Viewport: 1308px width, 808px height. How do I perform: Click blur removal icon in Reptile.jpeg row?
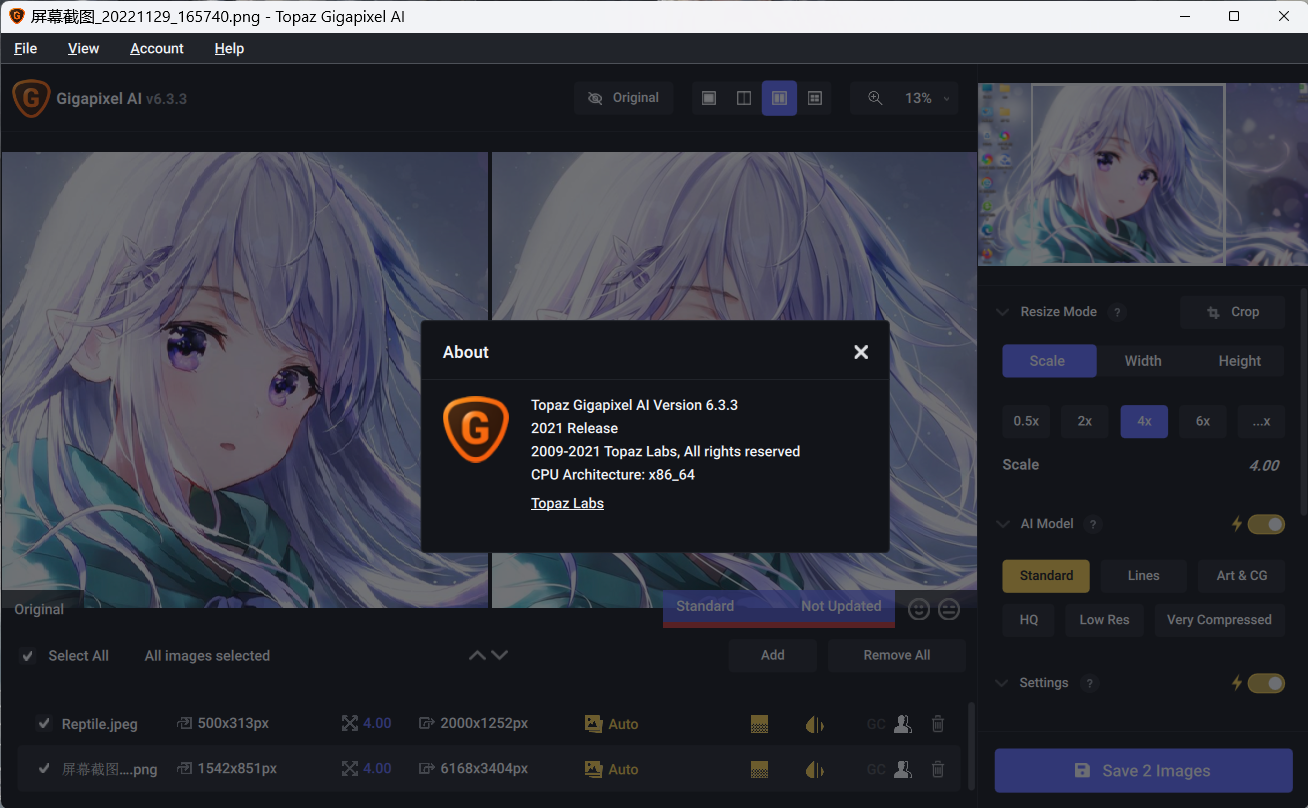pyautogui.click(x=815, y=724)
